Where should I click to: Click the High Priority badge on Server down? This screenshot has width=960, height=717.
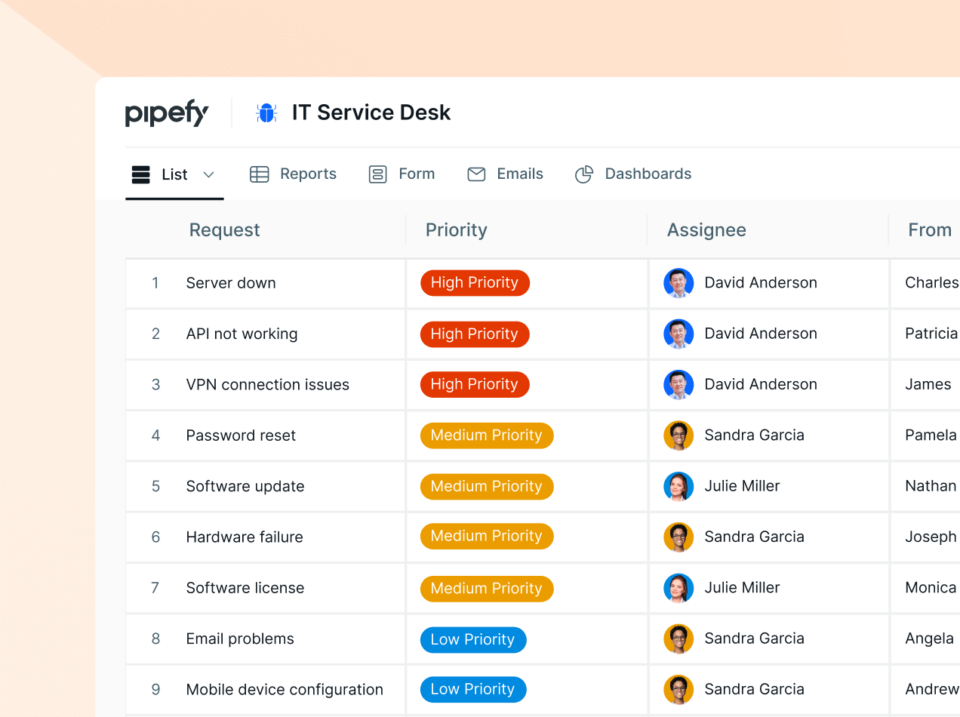click(474, 282)
